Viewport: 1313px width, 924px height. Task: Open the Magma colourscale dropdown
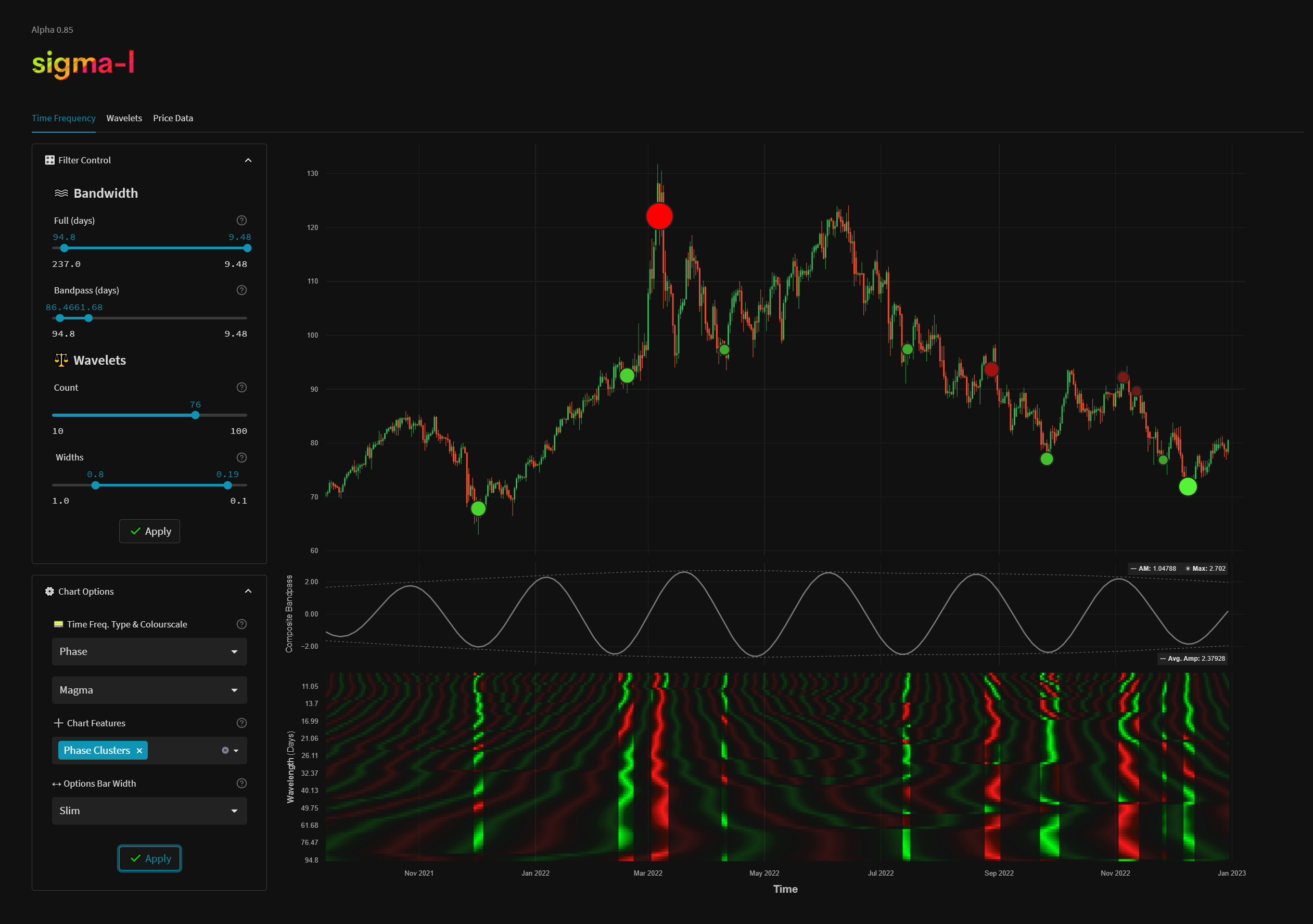click(x=149, y=690)
